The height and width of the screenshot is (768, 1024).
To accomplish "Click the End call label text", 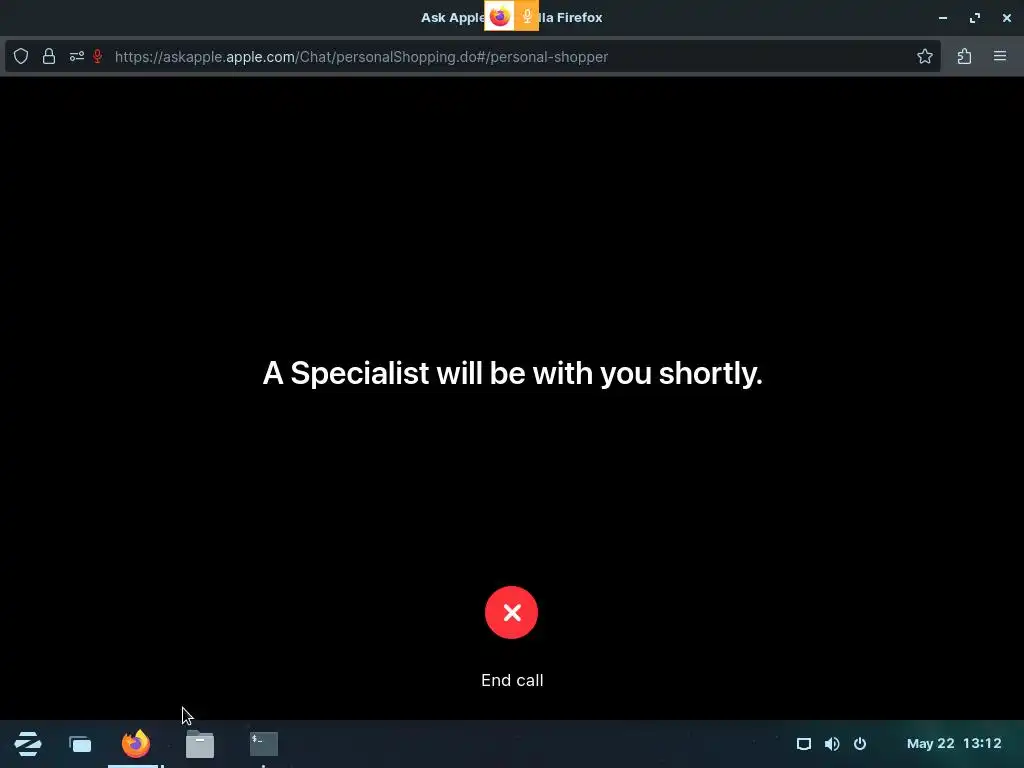I will (512, 680).
